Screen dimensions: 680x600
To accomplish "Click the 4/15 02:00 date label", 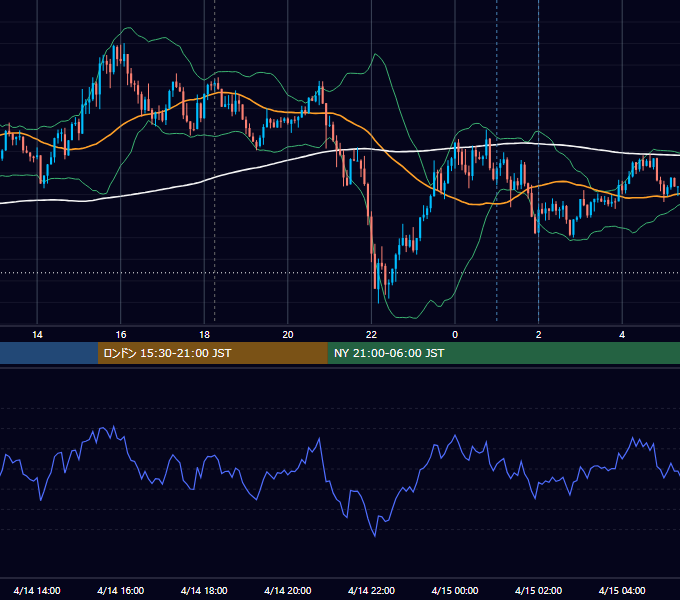I will point(539,590).
